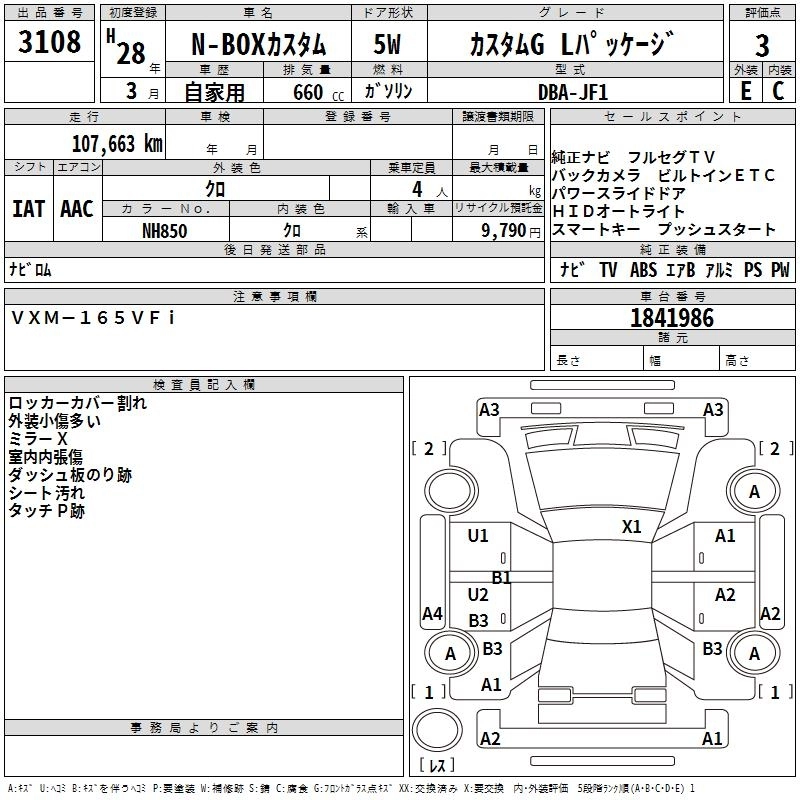Select shift type IAT

[29, 209]
